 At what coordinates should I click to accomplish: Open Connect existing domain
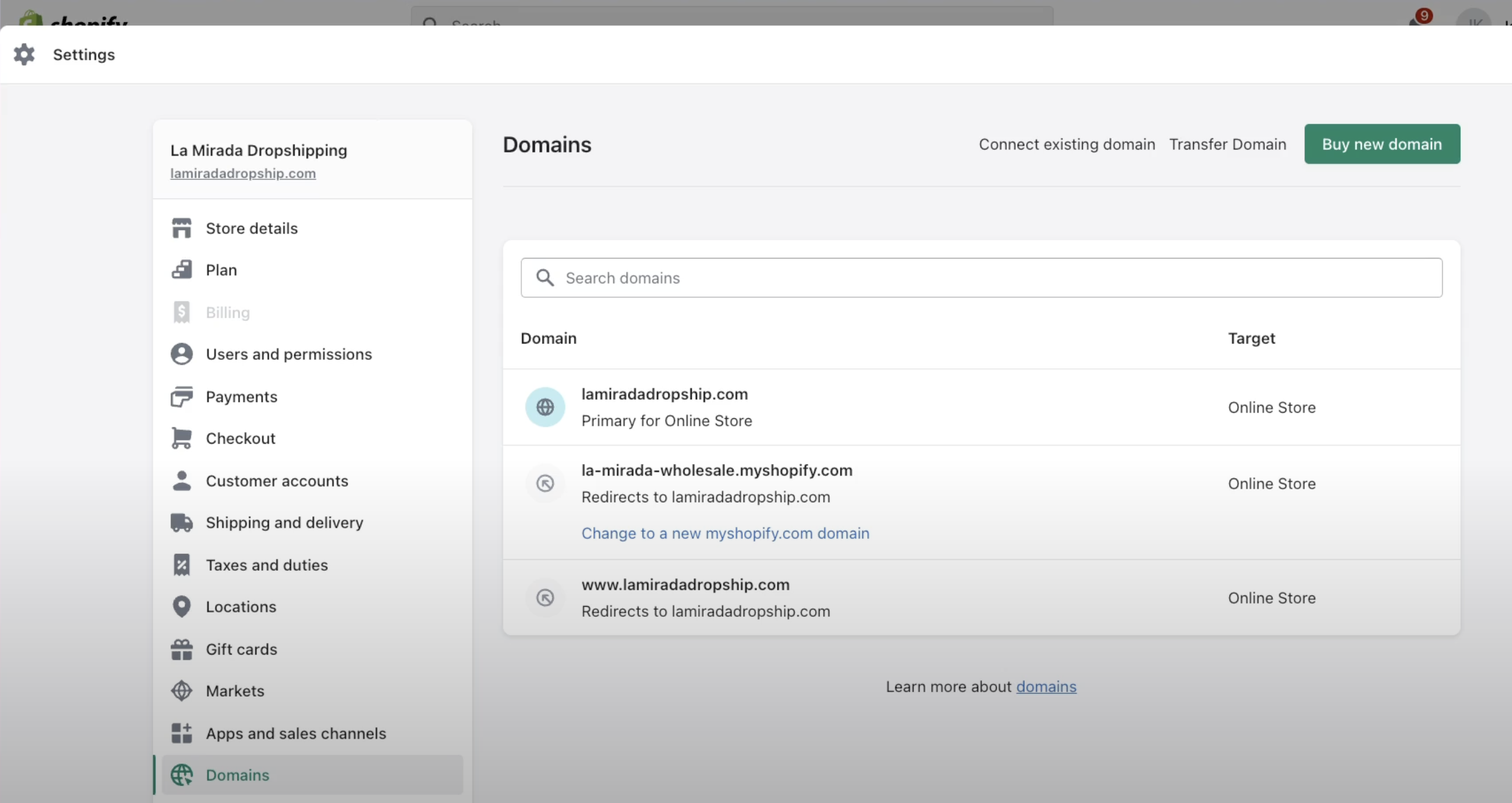click(x=1066, y=144)
